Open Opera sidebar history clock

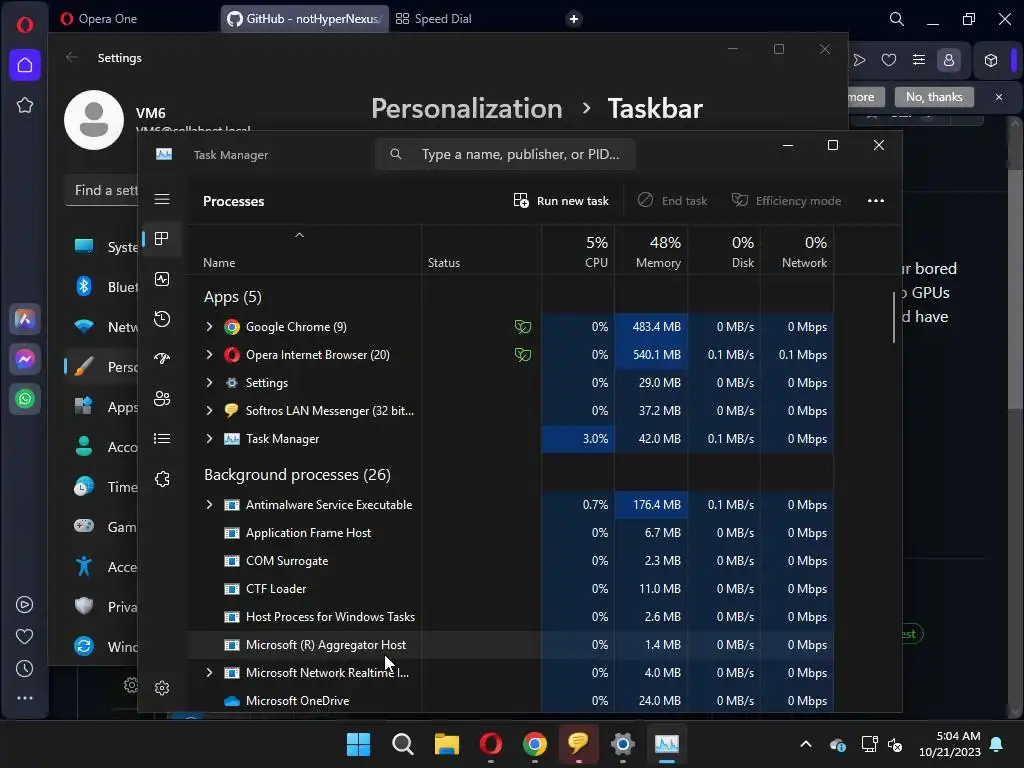(25, 669)
